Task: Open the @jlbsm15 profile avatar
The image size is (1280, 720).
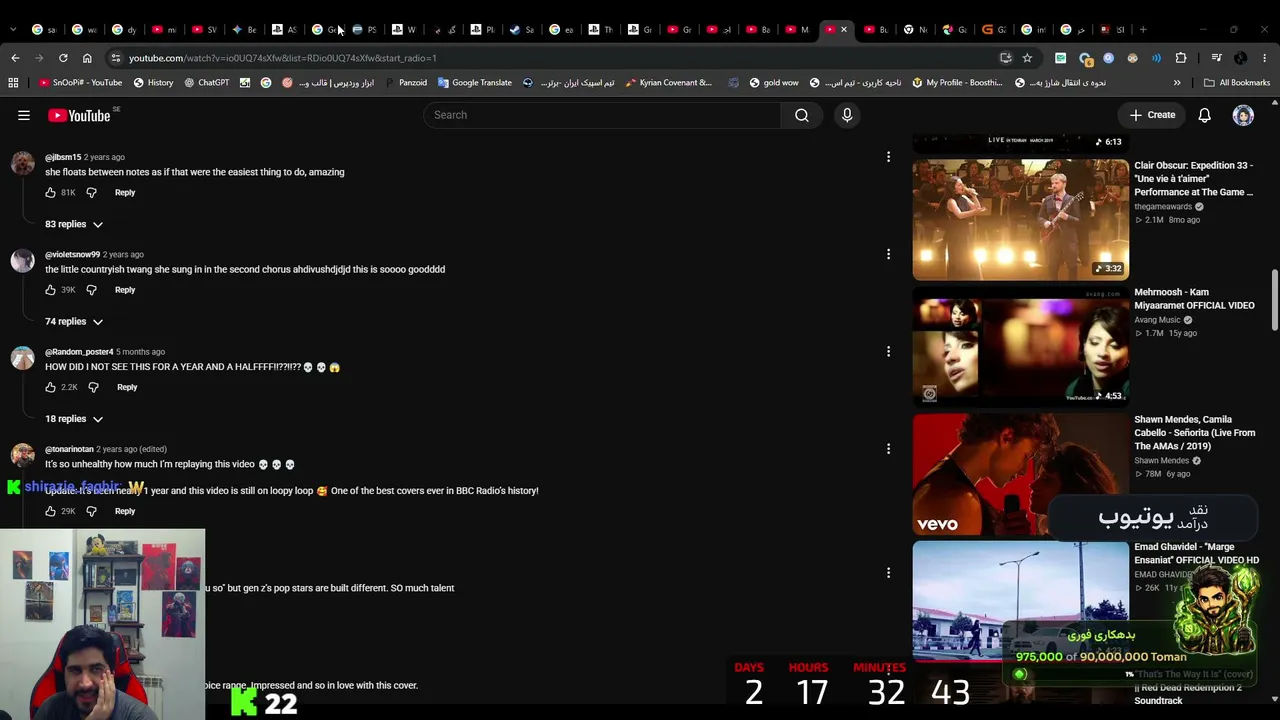Action: pyautogui.click(x=22, y=164)
